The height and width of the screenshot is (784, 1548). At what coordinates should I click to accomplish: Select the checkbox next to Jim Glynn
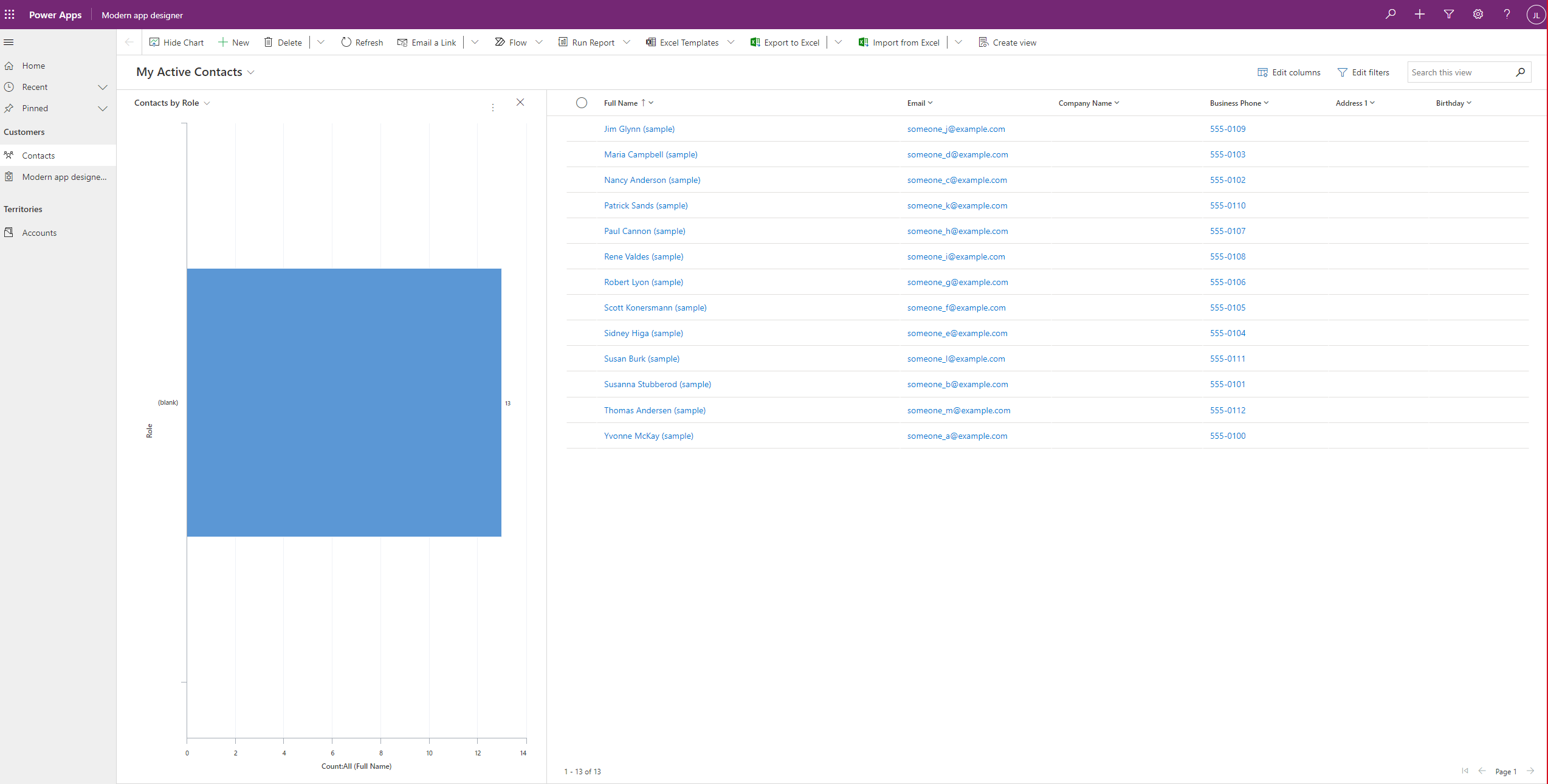(x=580, y=128)
